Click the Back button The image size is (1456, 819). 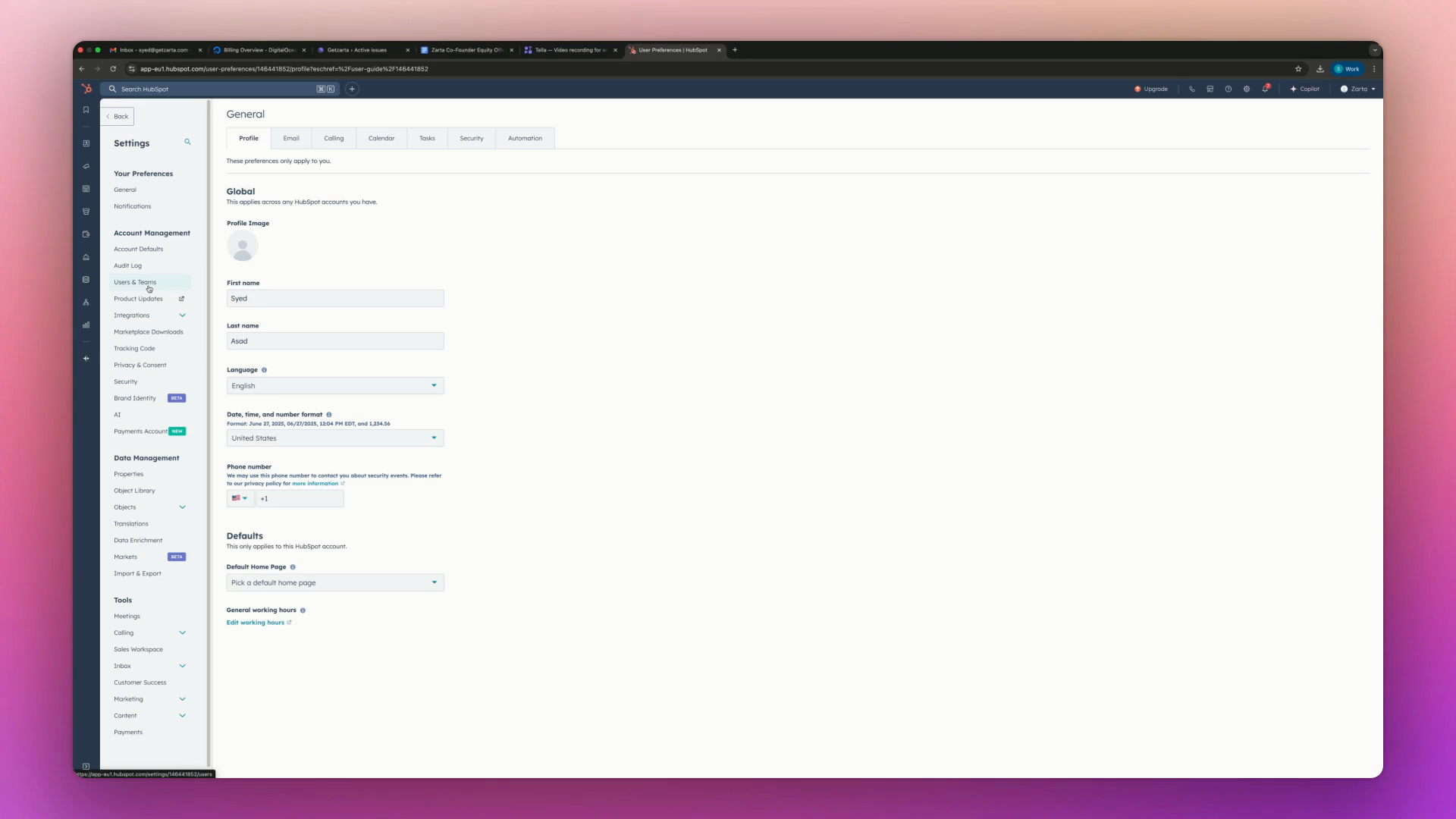pyautogui.click(x=118, y=116)
